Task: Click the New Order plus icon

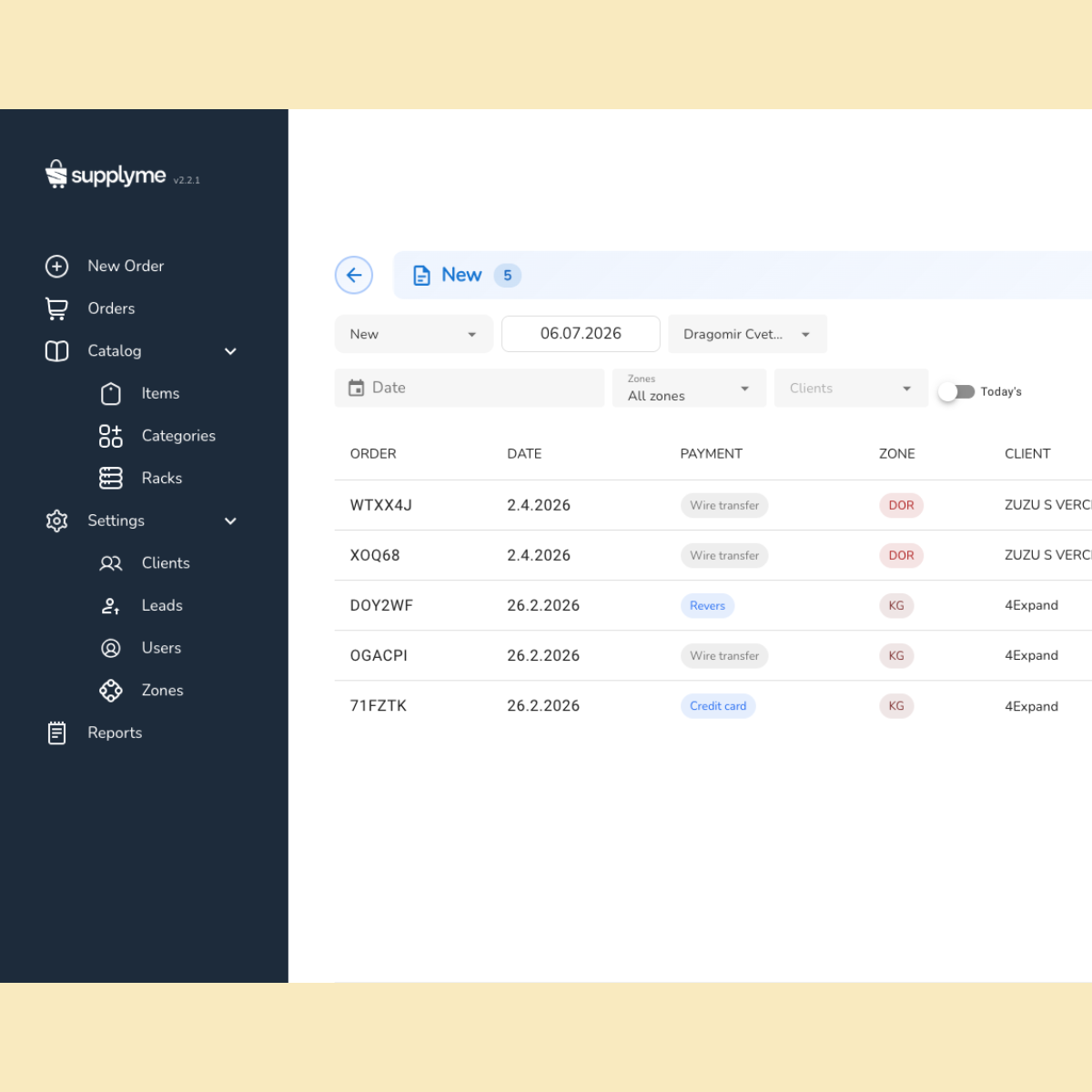Action: (x=56, y=266)
